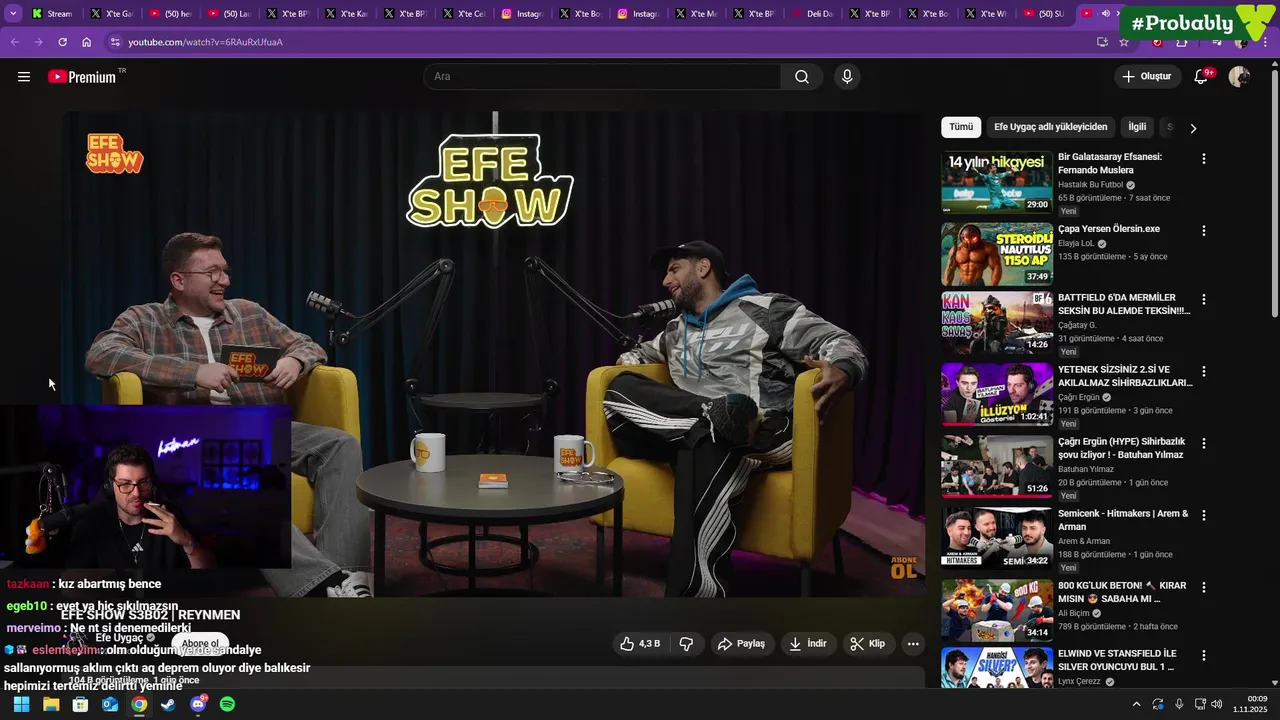Click the Oluştur create button
Image resolution: width=1280 pixels, height=720 pixels.
1146,77
